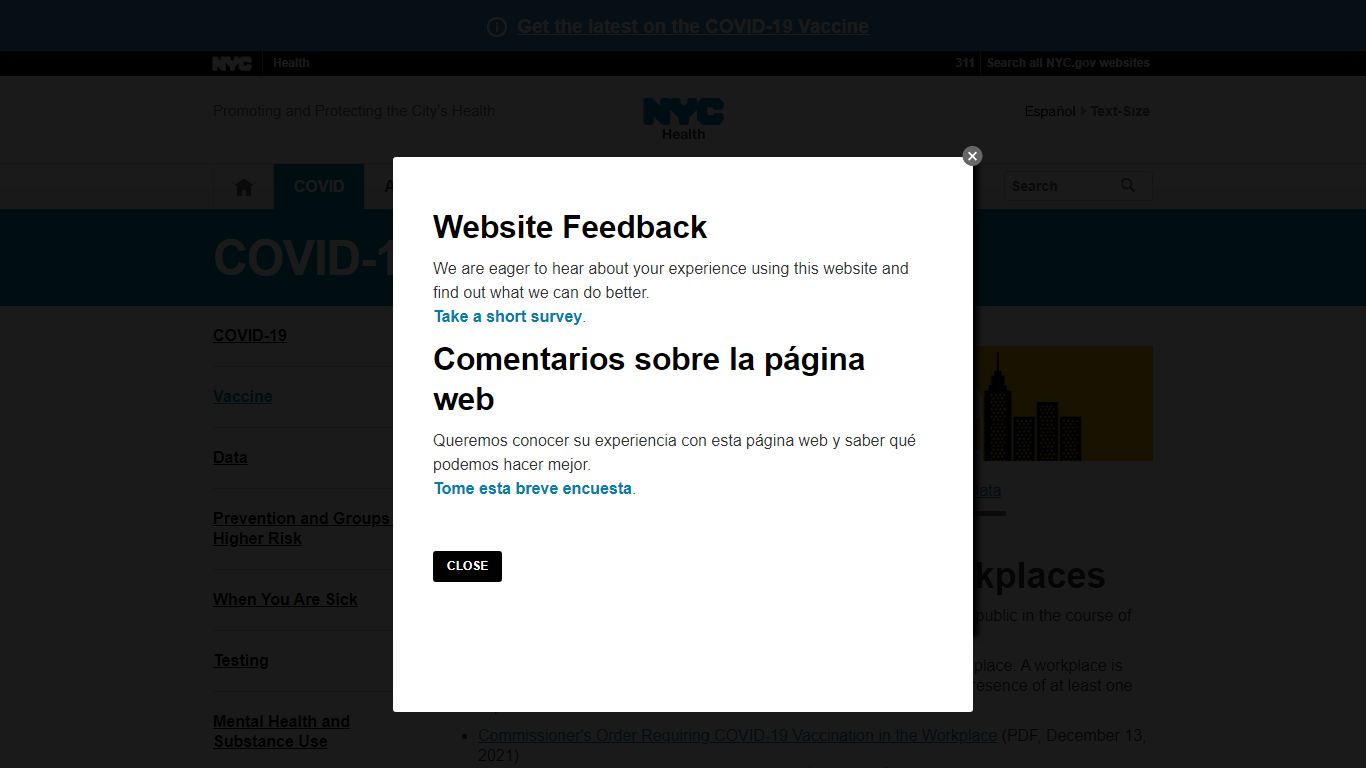Image resolution: width=1366 pixels, height=768 pixels.
Task: Click the city skyline banner image
Action: point(1063,403)
